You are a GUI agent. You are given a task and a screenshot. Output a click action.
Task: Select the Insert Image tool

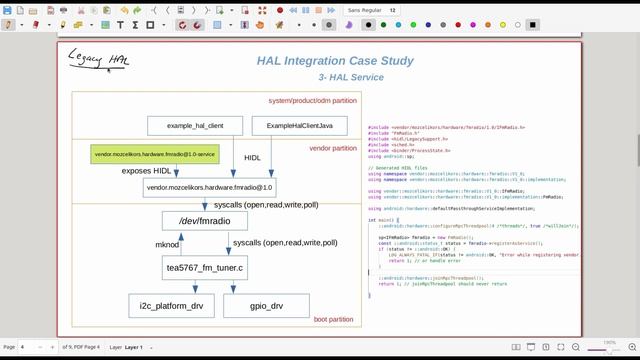point(105,25)
